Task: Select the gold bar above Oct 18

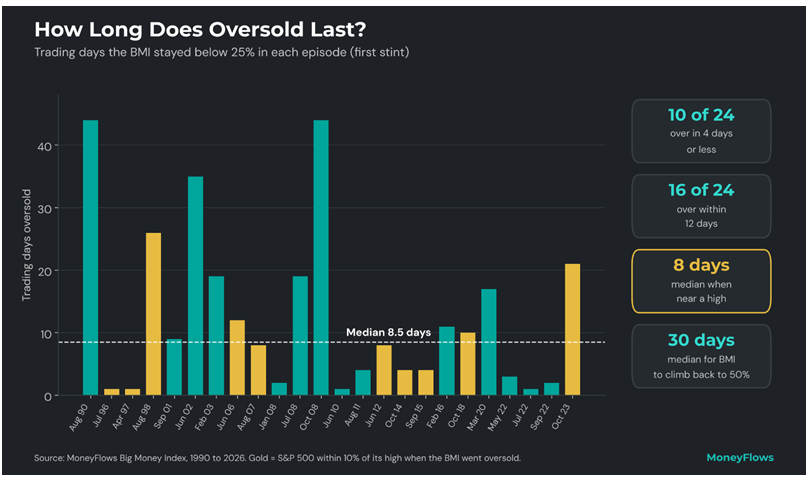Action: point(468,364)
